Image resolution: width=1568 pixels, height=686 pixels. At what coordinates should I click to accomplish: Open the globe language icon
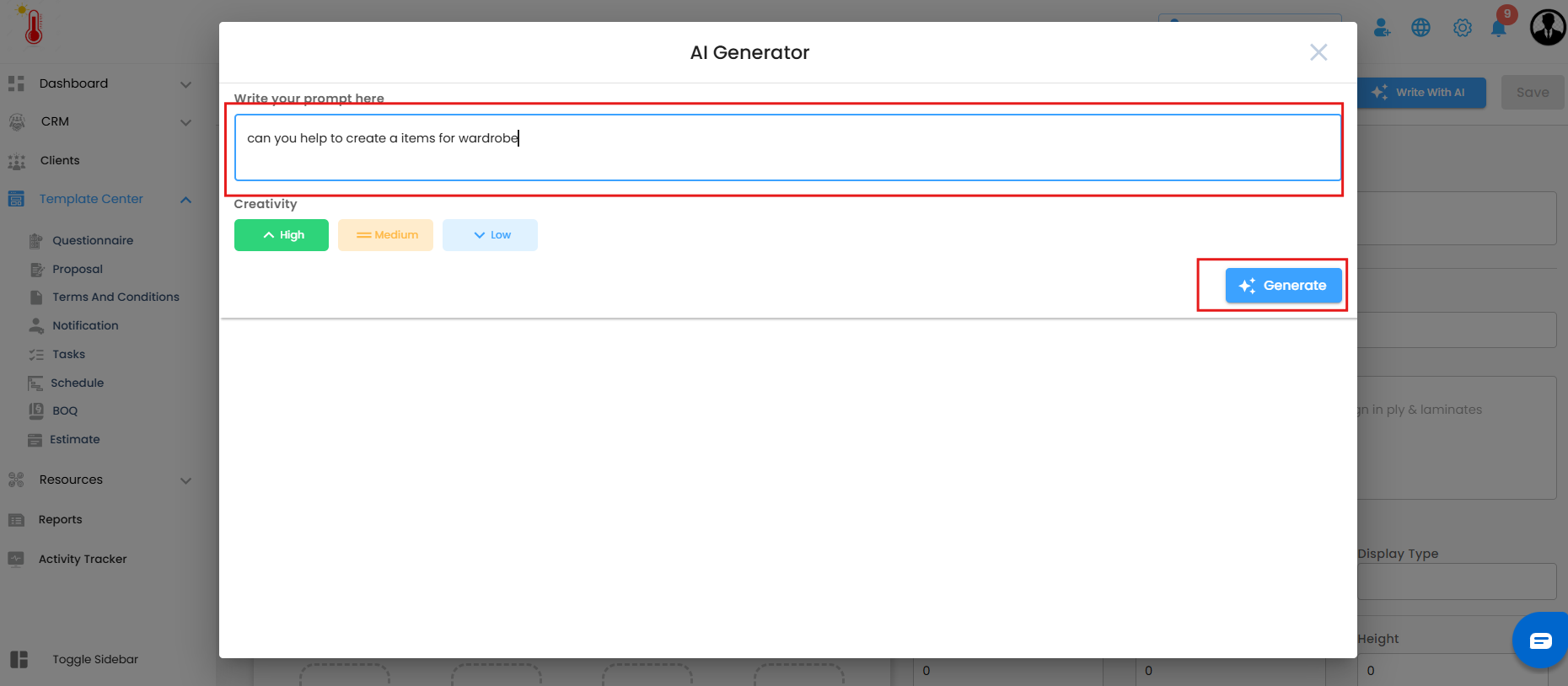point(1421,28)
